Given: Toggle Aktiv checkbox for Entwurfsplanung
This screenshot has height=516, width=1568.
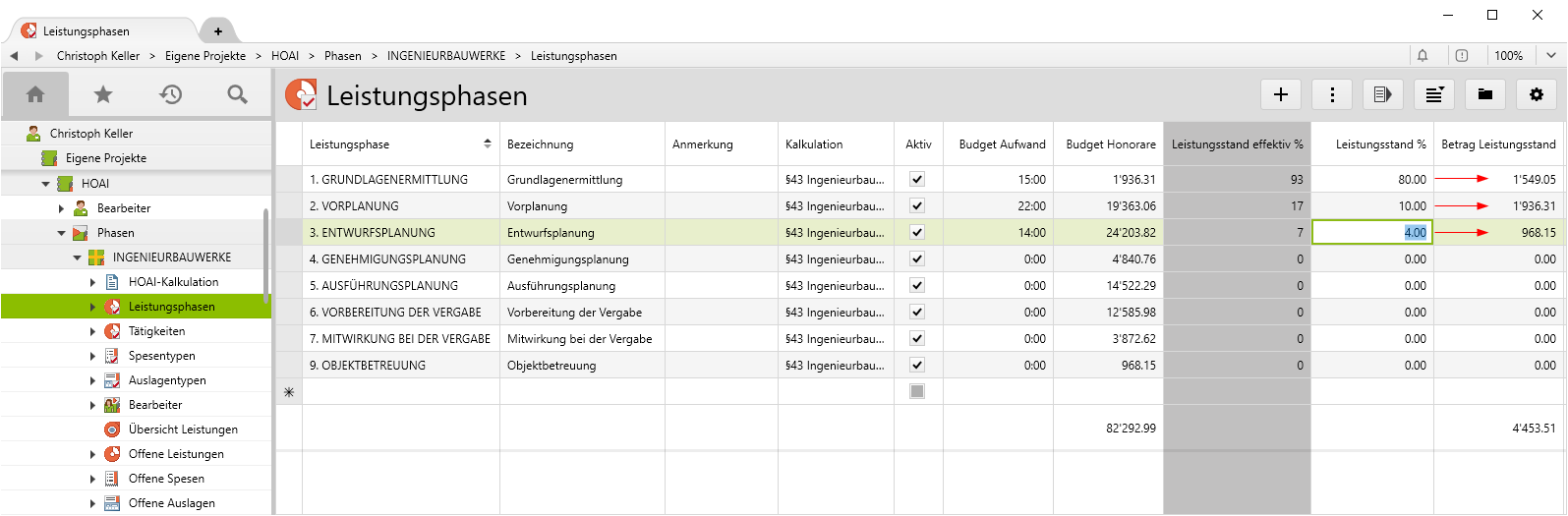Looking at the screenshot, I should pyautogui.click(x=917, y=233).
